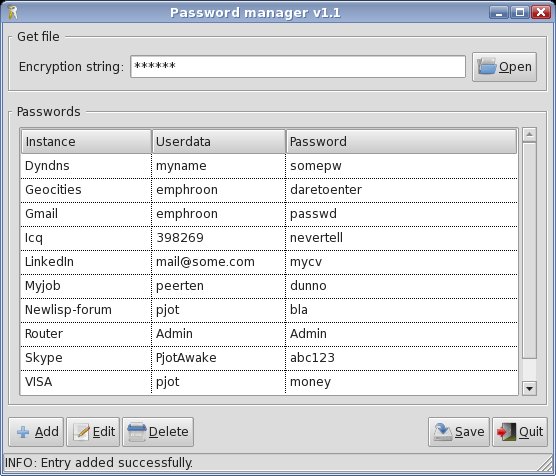Click the Quit button label

[531, 432]
